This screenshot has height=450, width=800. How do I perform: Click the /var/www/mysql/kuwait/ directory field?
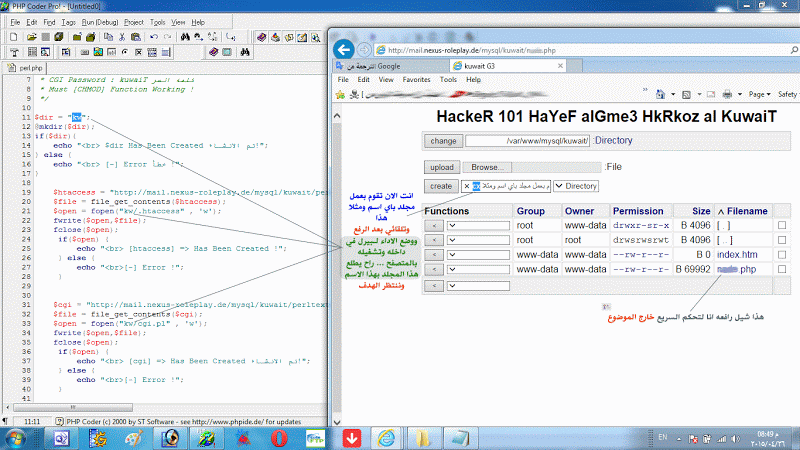point(528,141)
